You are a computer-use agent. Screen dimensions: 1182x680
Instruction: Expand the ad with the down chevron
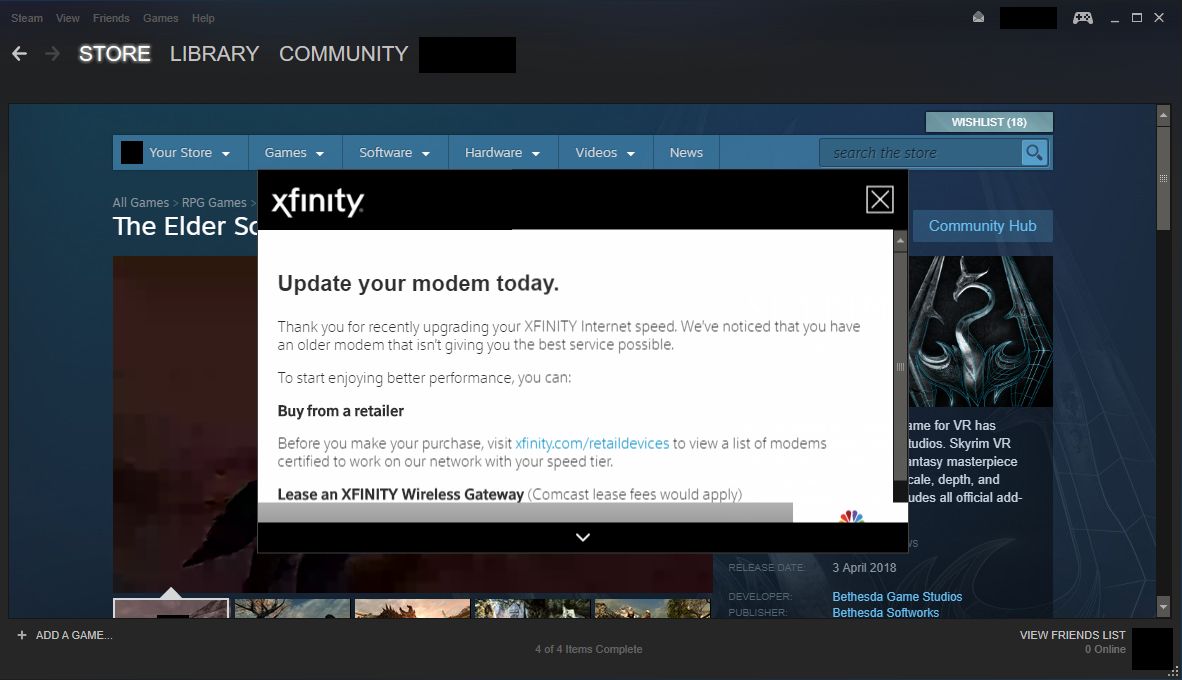point(582,537)
